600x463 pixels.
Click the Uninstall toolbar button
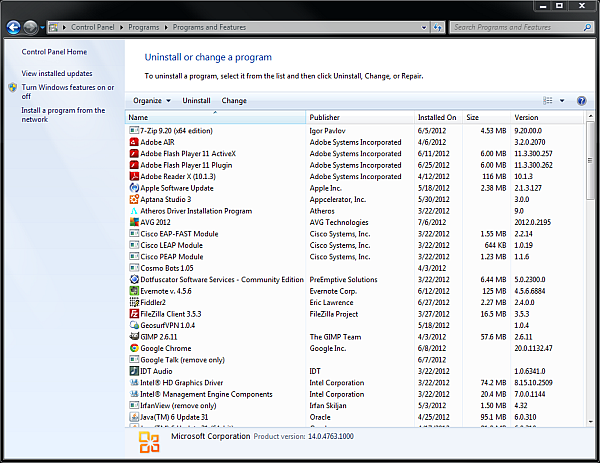(196, 101)
